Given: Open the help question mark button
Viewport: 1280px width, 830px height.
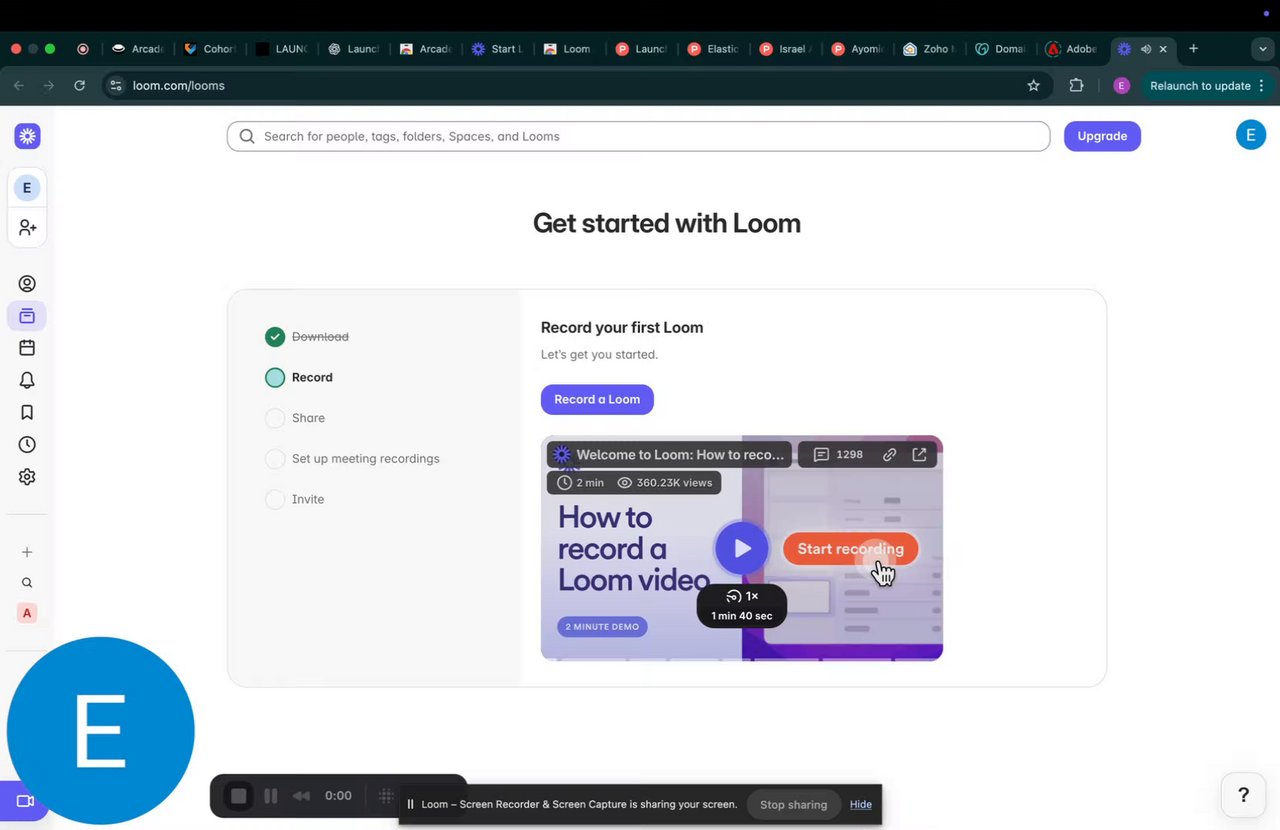Looking at the screenshot, I should pyautogui.click(x=1243, y=795).
